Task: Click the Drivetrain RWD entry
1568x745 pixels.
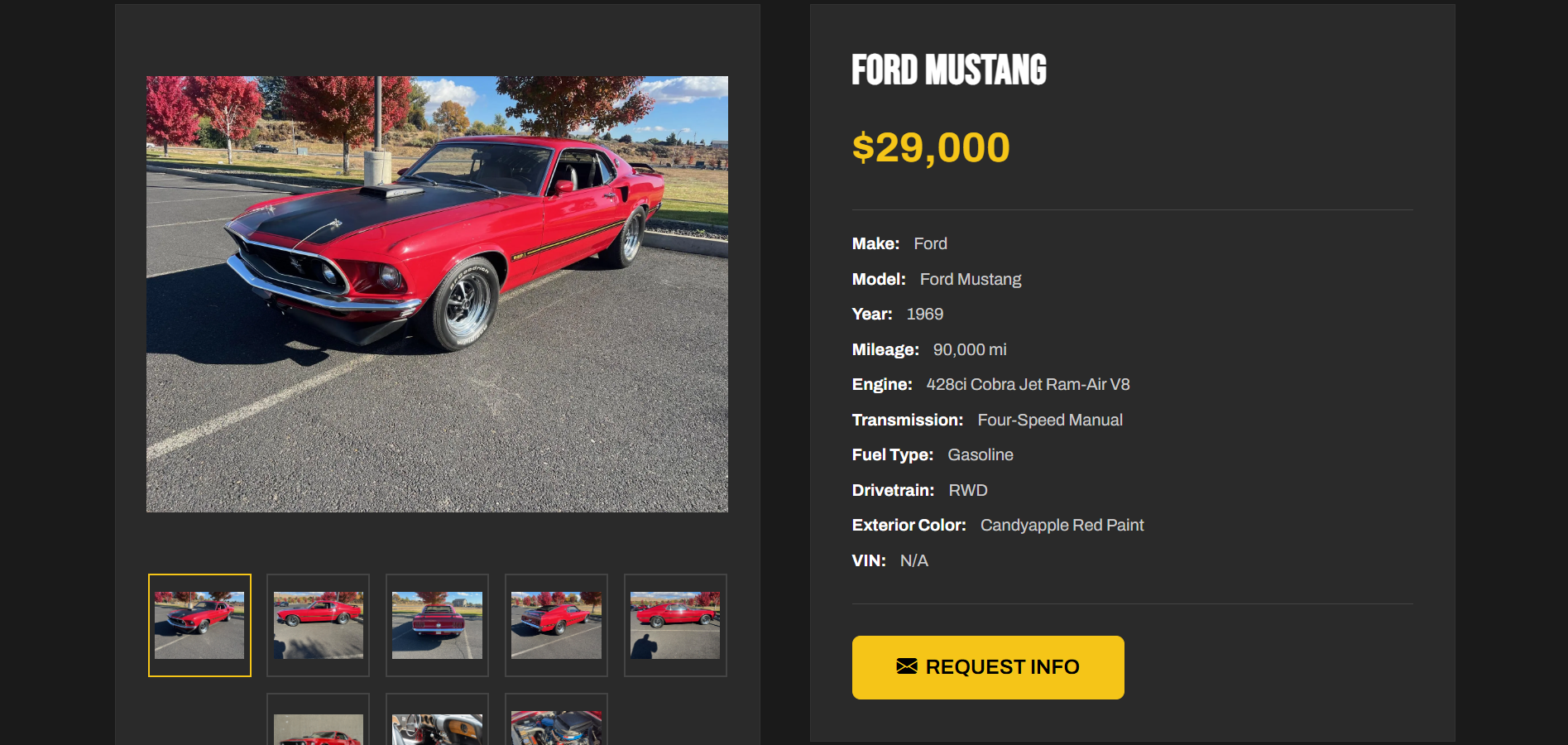Action: click(x=920, y=490)
